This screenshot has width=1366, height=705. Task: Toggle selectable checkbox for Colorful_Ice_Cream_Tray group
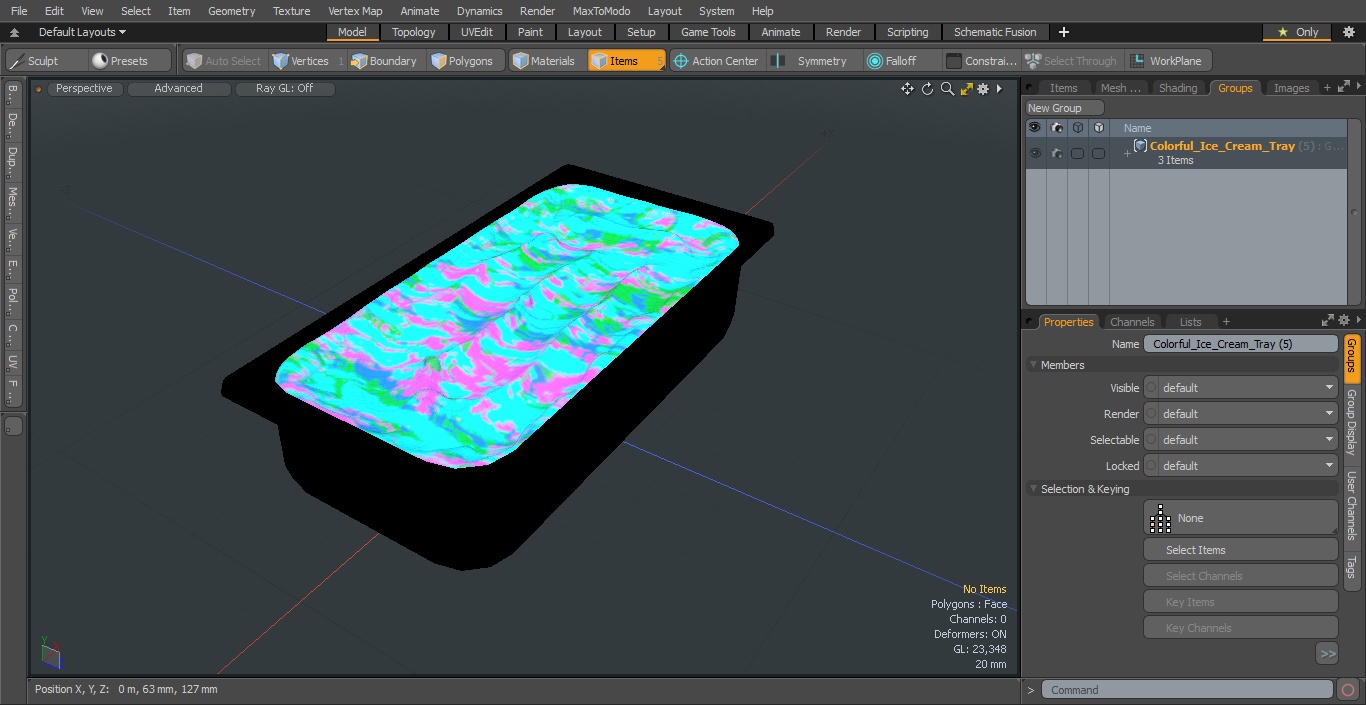(1077, 153)
